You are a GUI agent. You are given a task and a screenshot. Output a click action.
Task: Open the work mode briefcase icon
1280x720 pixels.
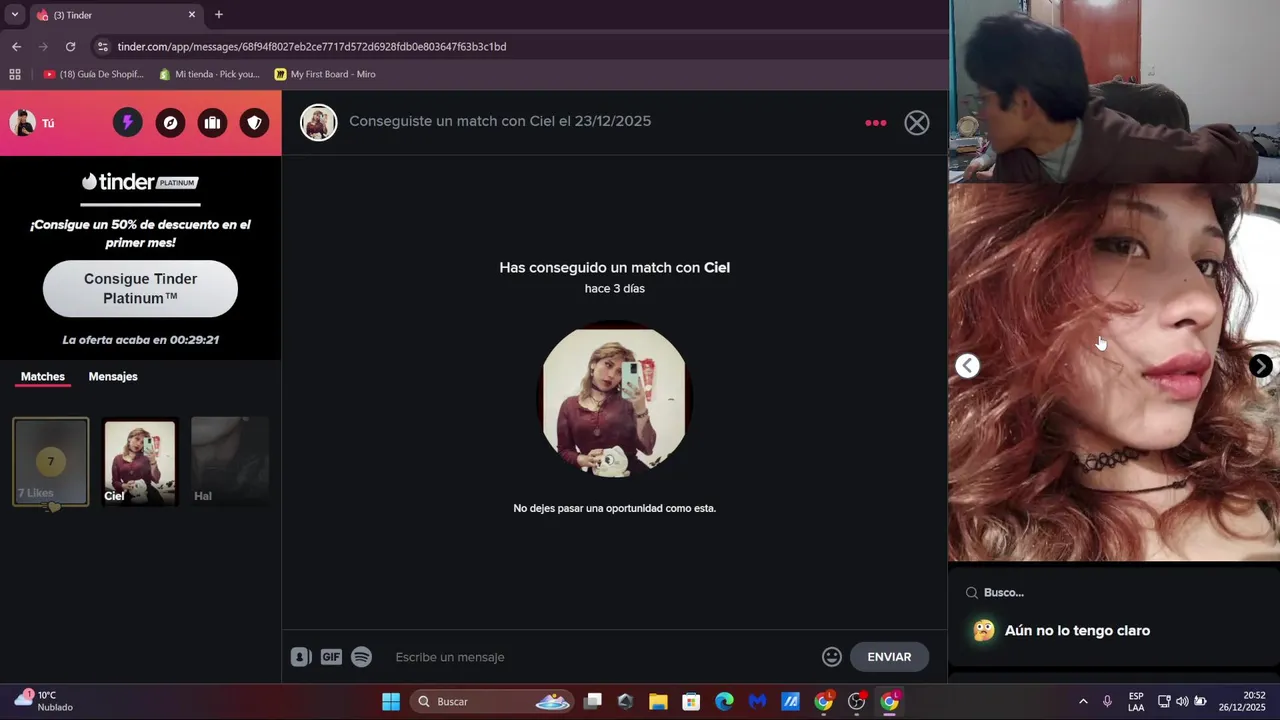click(x=212, y=123)
